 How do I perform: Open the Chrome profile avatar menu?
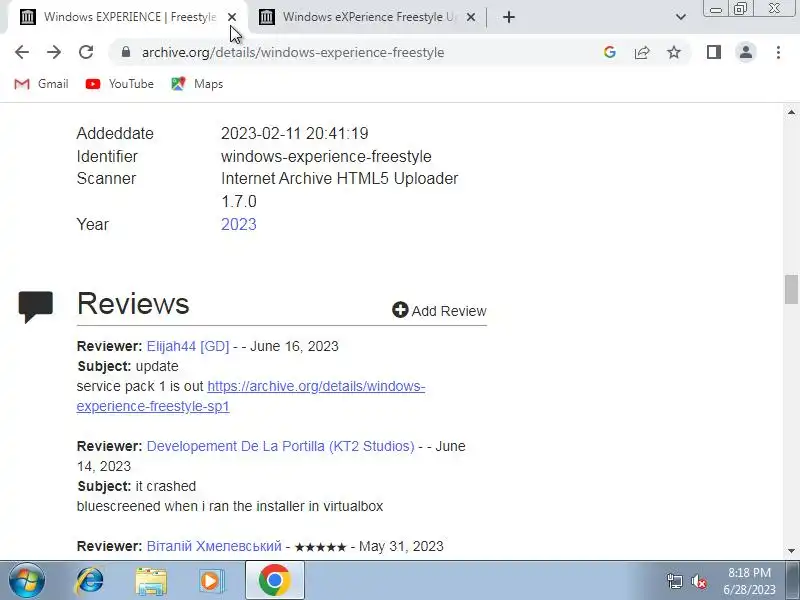[x=745, y=52]
